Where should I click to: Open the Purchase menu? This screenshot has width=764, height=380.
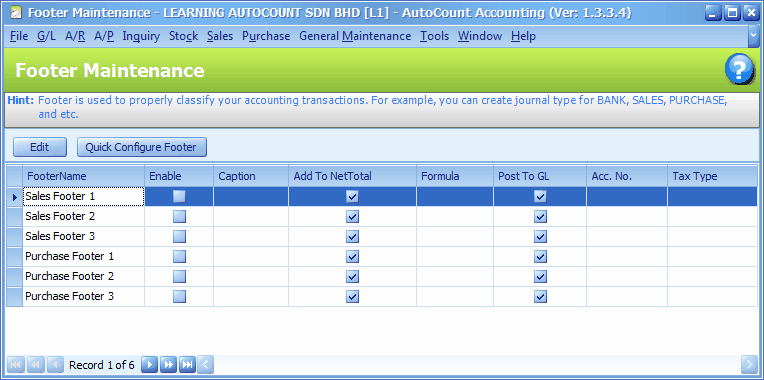(x=266, y=36)
